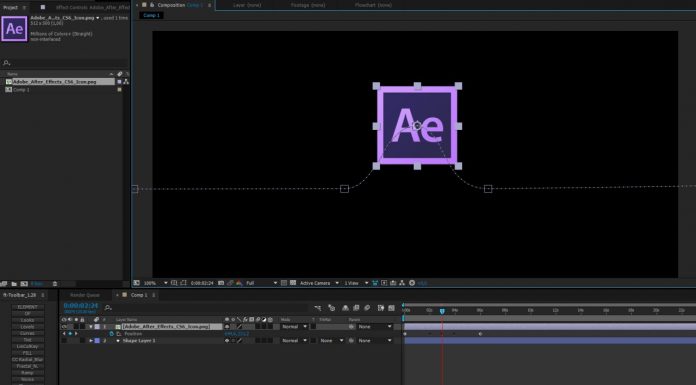Collapse the Adobe_After_Effects_CS6_Icon.png layer properties

point(91,326)
